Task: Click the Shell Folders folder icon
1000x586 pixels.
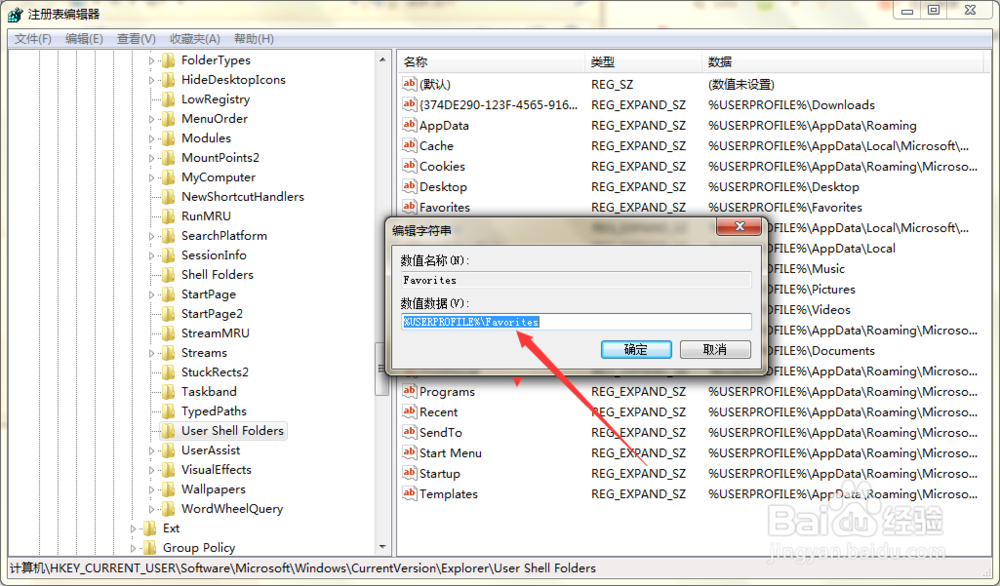Action: (x=168, y=275)
